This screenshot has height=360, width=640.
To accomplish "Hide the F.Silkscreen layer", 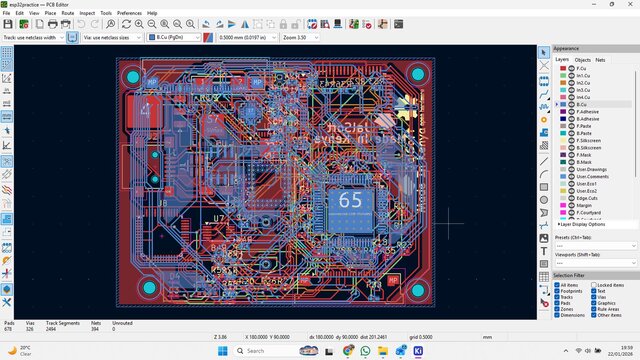I will [x=571, y=140].
